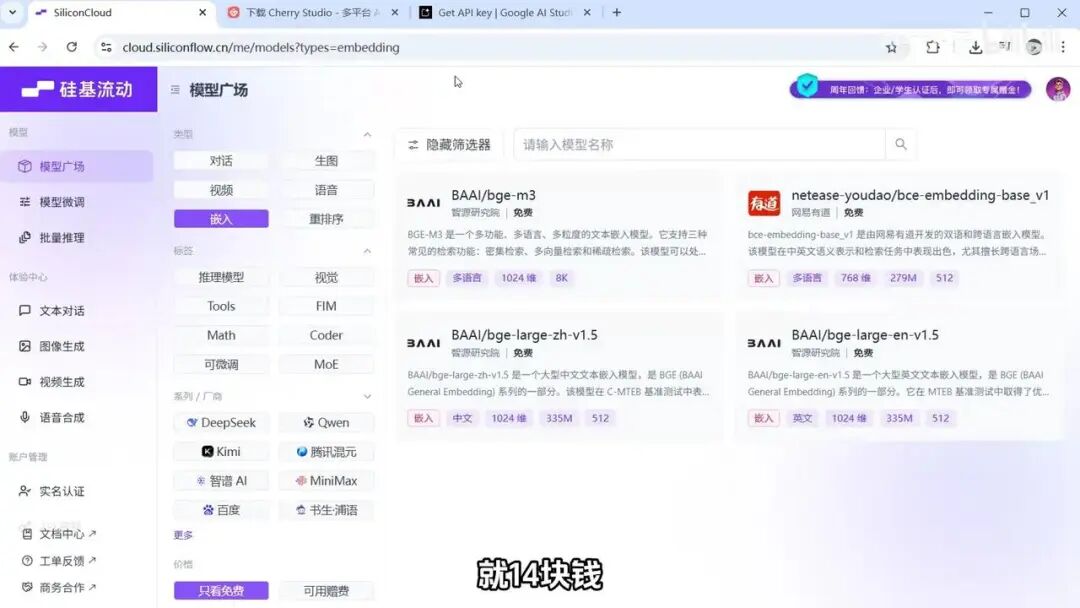This screenshot has height=608, width=1080.
Task: Open browser downloads
Action: pyautogui.click(x=975, y=47)
